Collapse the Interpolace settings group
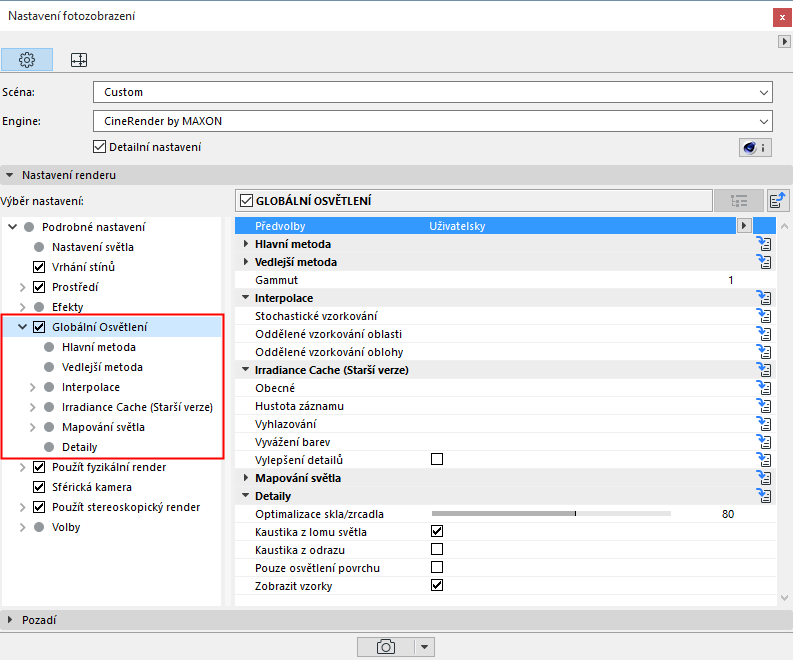Screen dimensions: 793x660 246,297
